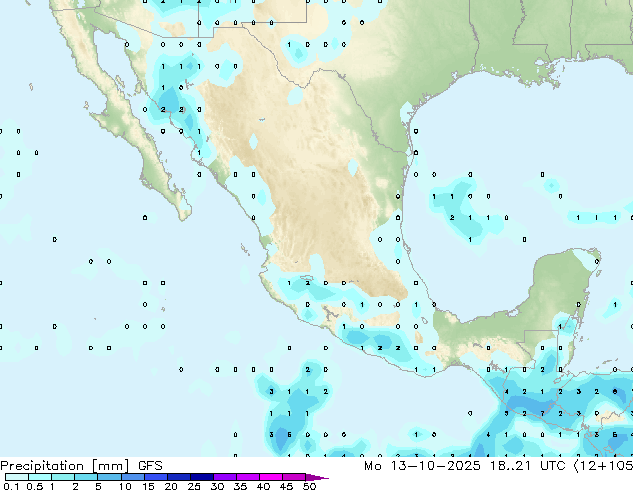
Task: Click the date '13-10-2025' text
Action: tap(436, 466)
